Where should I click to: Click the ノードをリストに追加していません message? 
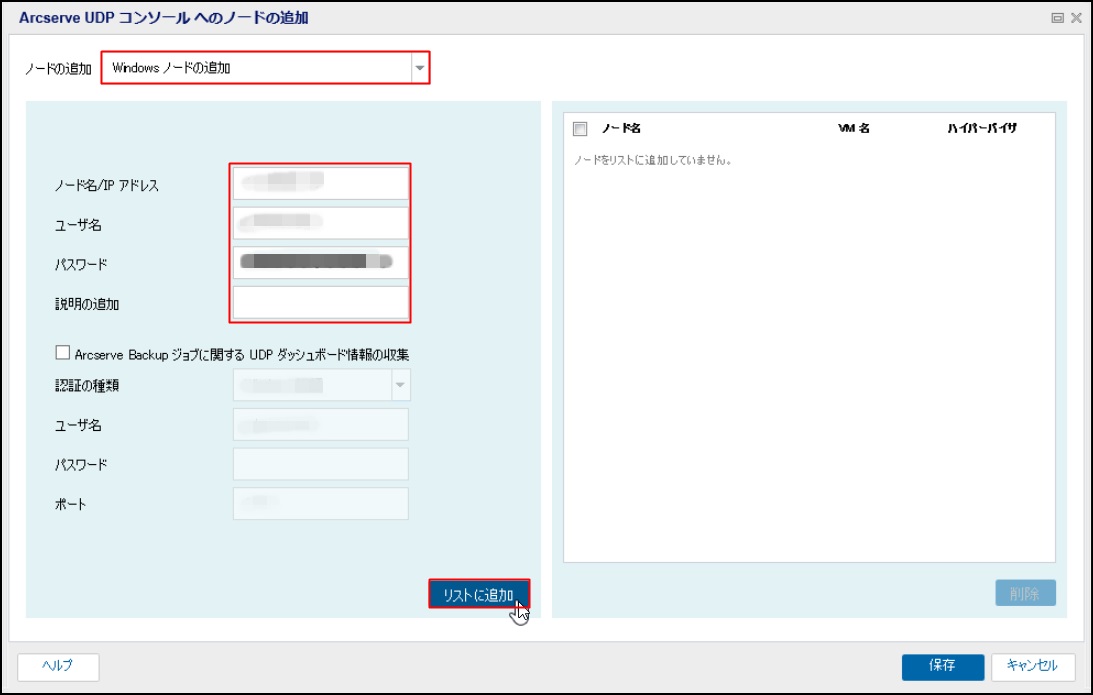pyautogui.click(x=652, y=160)
